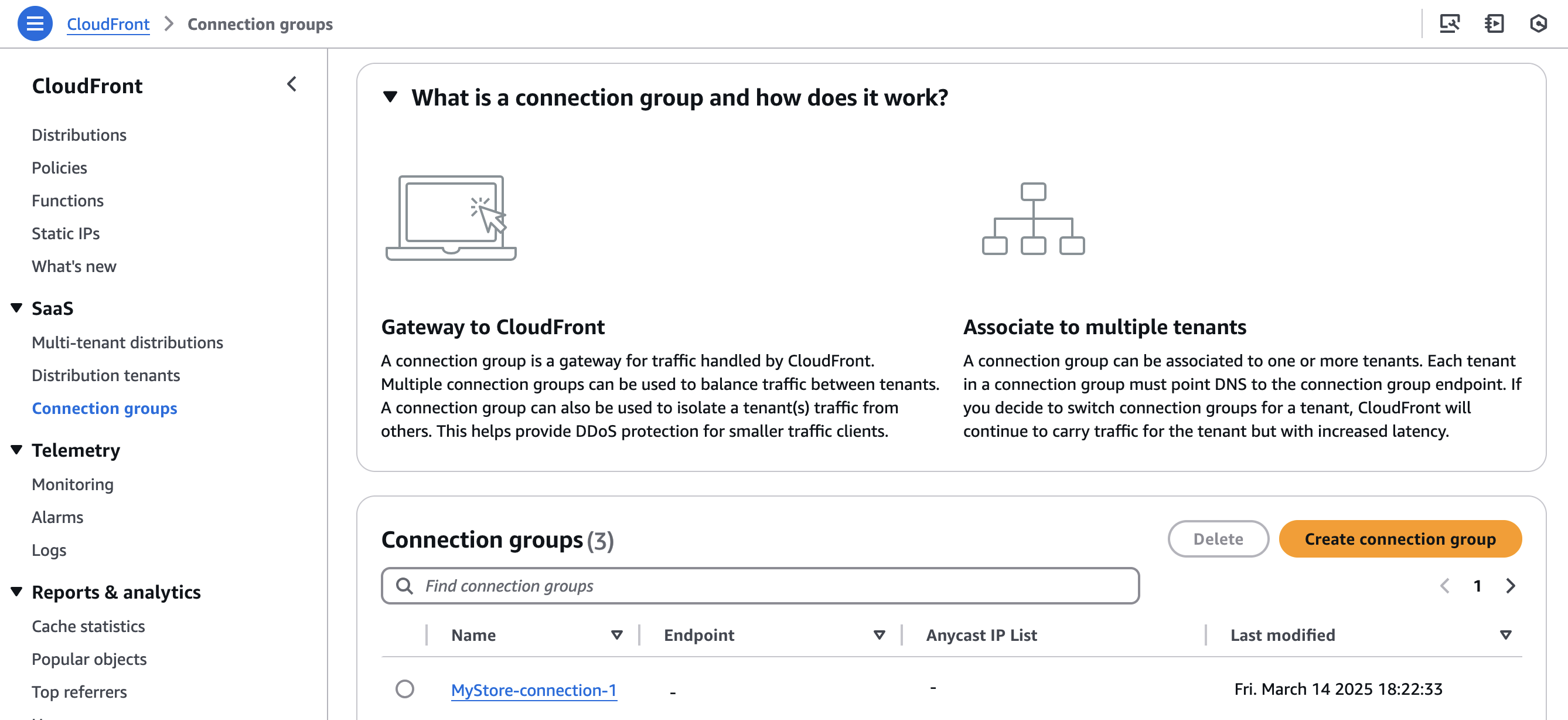Click the laptop gateway illustration
1568x720 pixels.
click(451, 218)
